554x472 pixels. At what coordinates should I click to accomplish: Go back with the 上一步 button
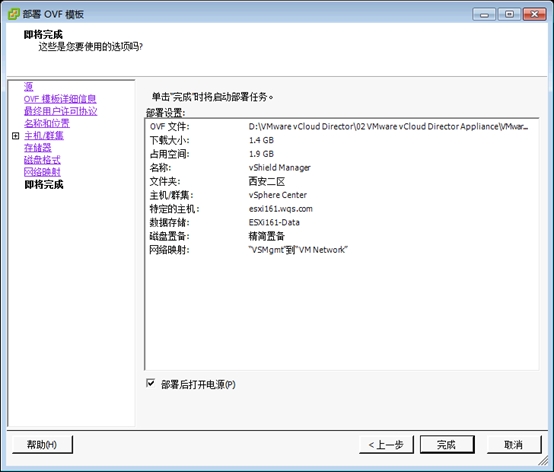coord(386,444)
